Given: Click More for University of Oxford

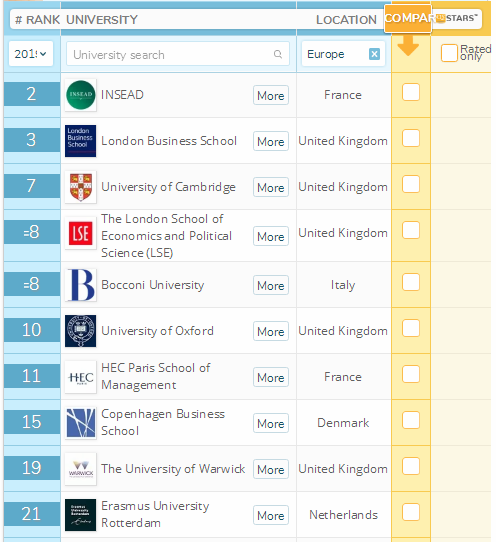Looking at the screenshot, I should coord(271,331).
